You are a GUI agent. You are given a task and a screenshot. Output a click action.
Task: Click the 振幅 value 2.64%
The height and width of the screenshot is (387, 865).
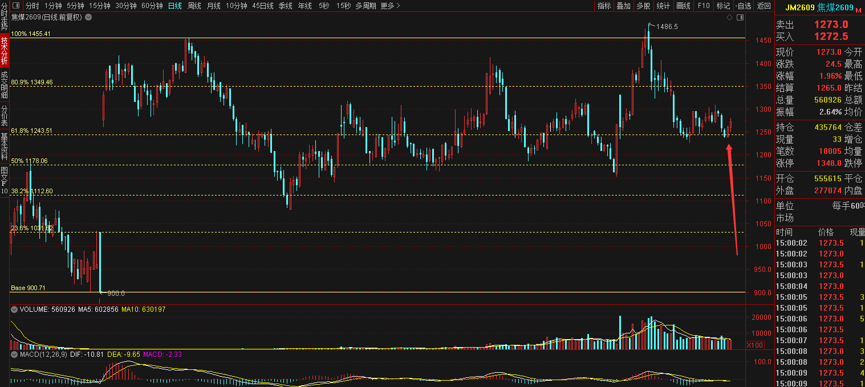pyautogui.click(x=831, y=112)
